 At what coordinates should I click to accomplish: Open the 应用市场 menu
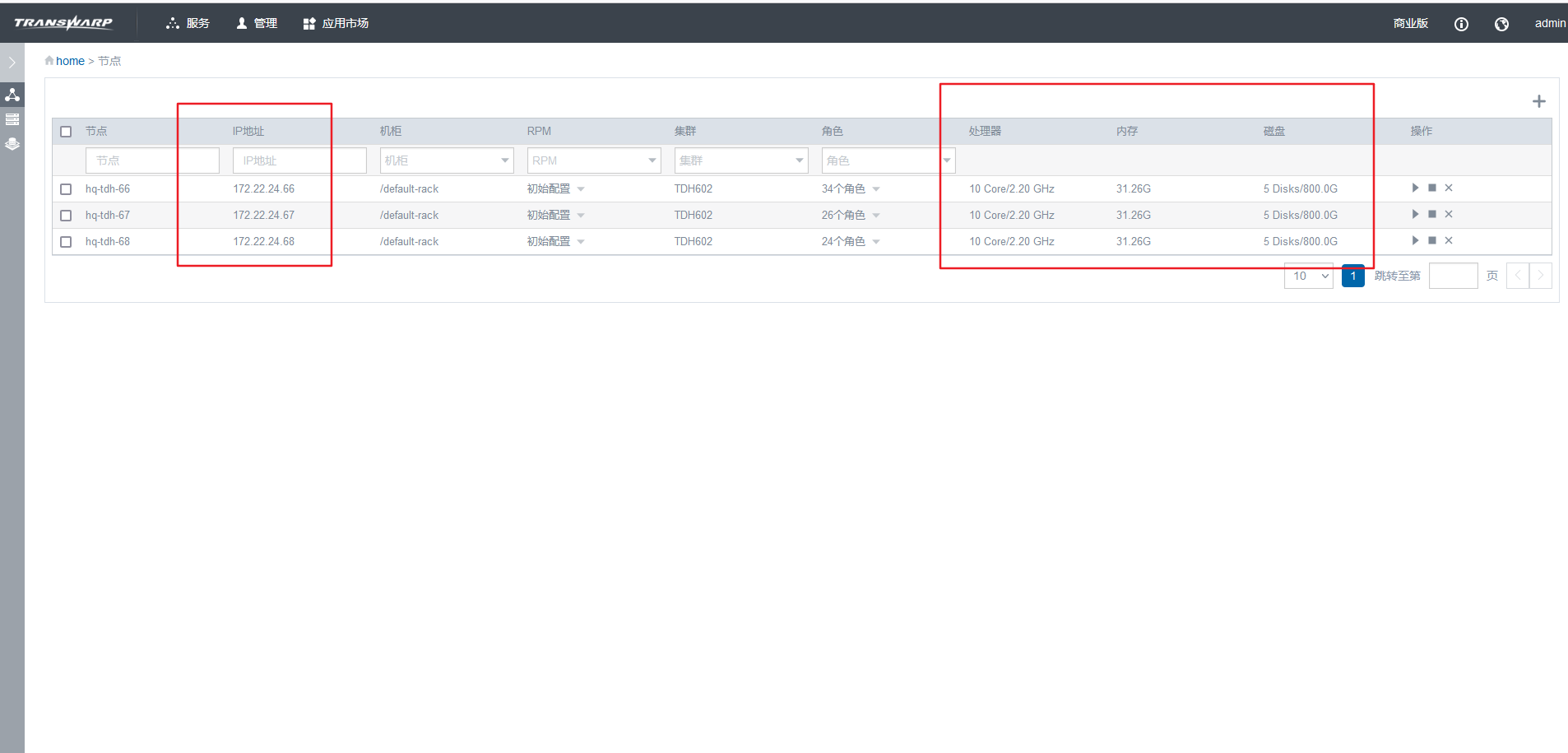[336, 24]
